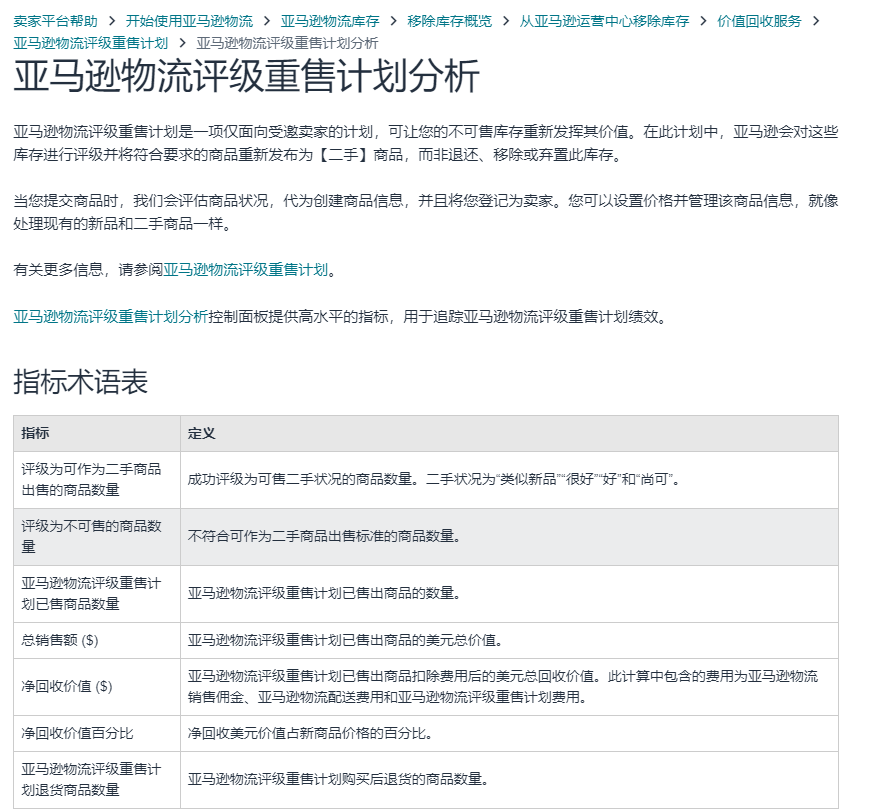Click the paragraph beginning 当您提交商品时

click(x=425, y=212)
